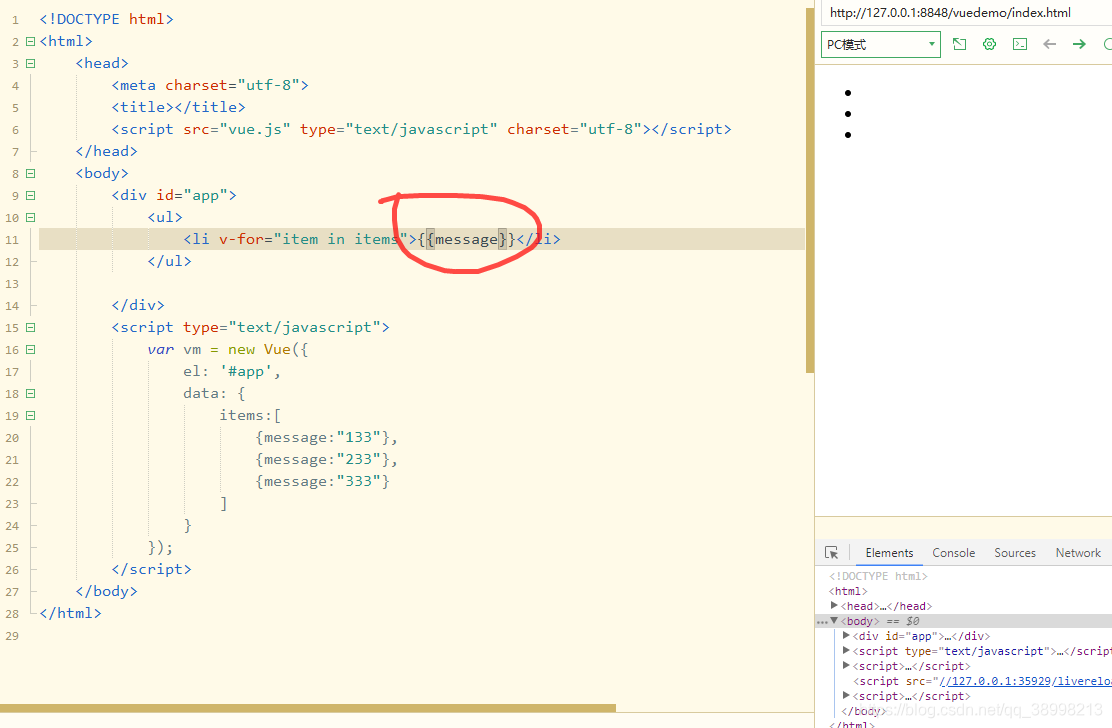Collapse the new Vue fold on line 16
1112x728 pixels.
pyautogui.click(x=30, y=349)
